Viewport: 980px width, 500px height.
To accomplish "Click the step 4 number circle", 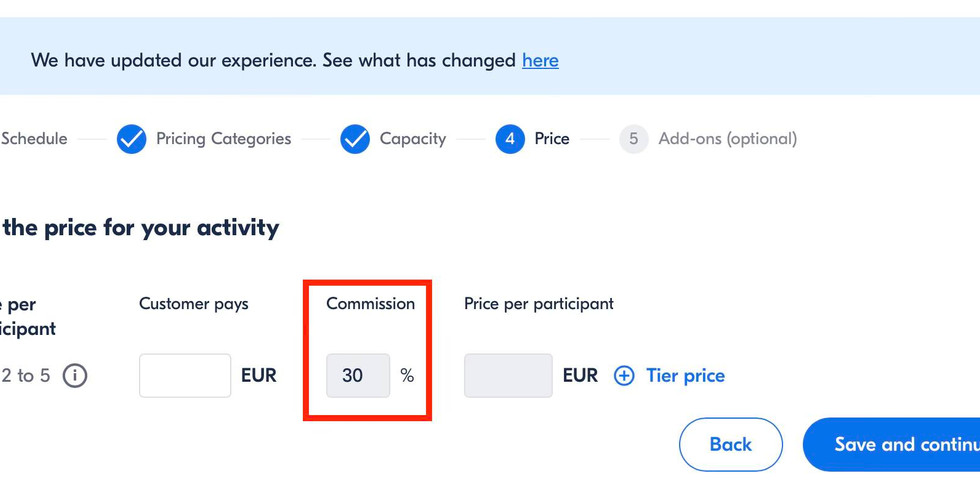I will [510, 139].
